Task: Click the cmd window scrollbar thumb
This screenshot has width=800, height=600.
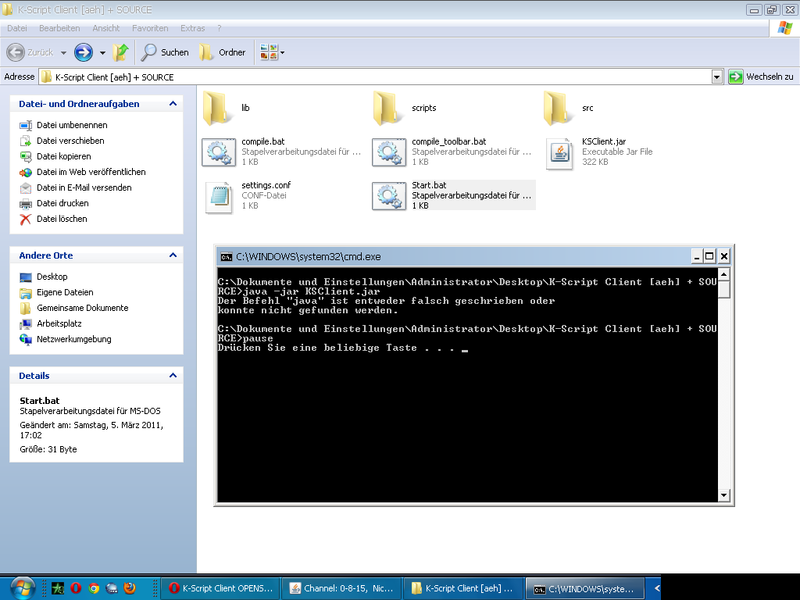Action: [x=723, y=289]
